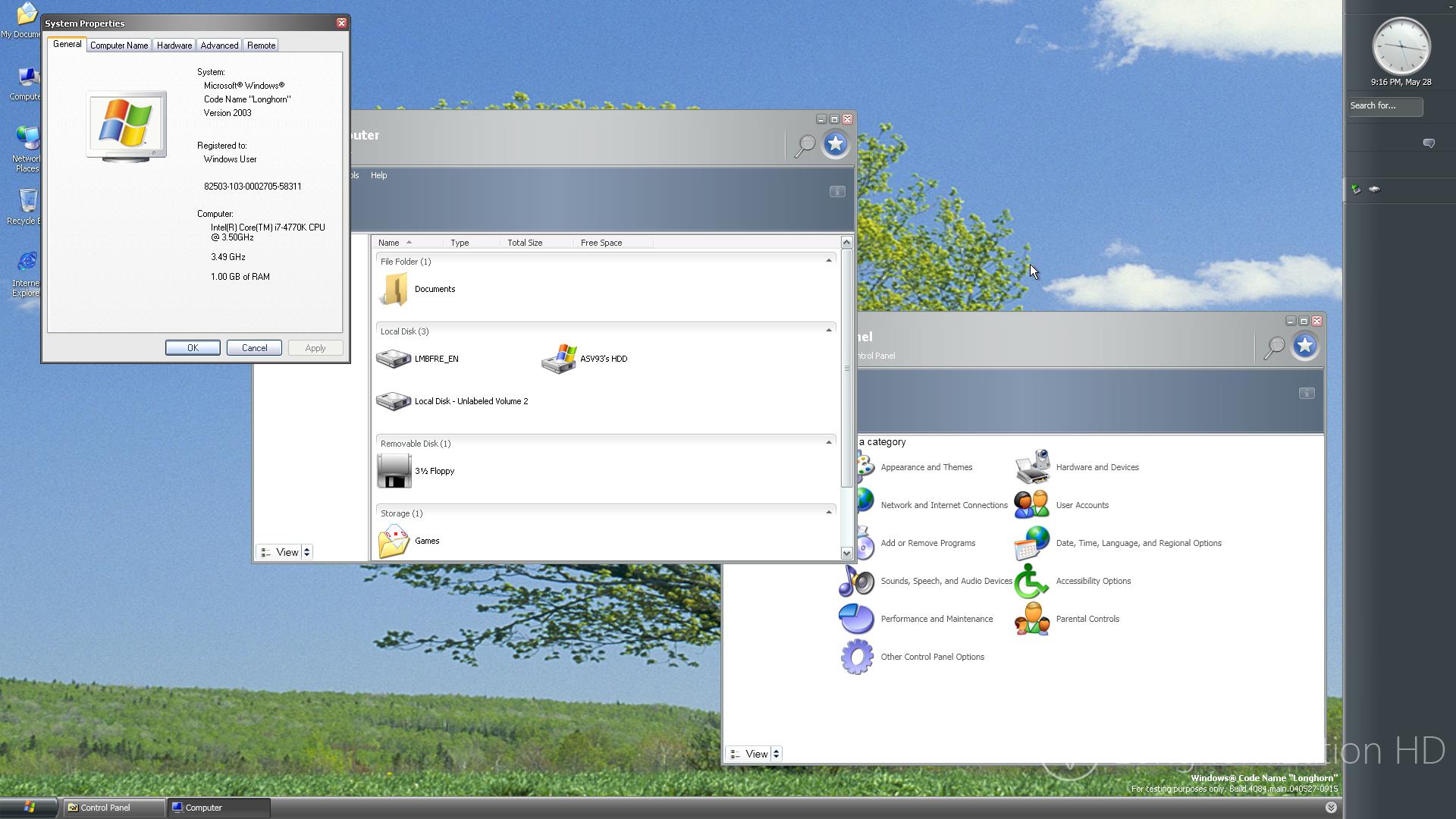Open ASV93's HDD drive icon

(x=560, y=359)
